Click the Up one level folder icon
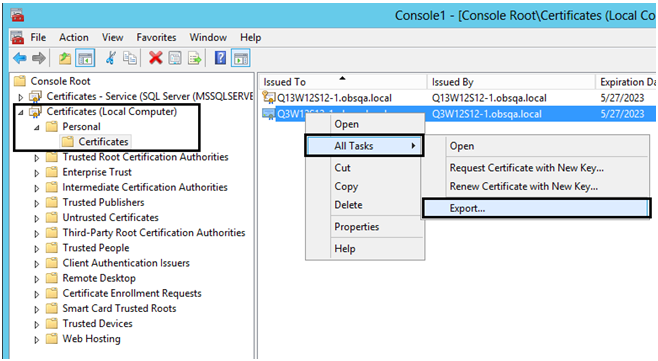The width and height of the screenshot is (658, 361). coord(65,58)
